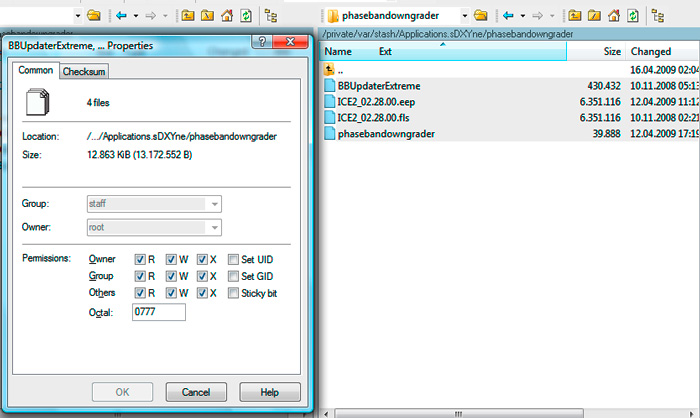Go forward in left panel toolbar
The height and width of the screenshot is (418, 700).
(150, 16)
